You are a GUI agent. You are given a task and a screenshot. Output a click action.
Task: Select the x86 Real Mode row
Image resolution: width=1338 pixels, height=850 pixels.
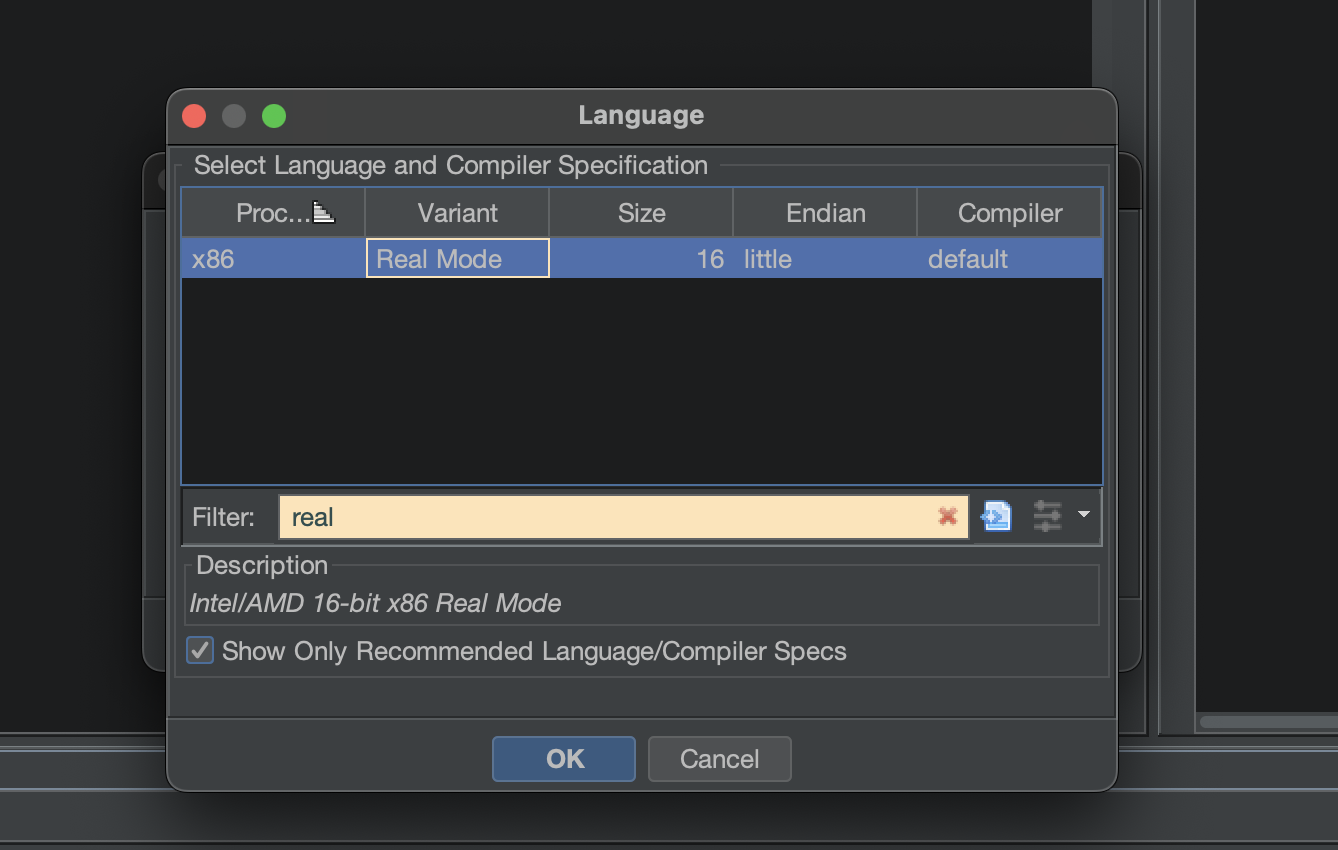(642, 259)
